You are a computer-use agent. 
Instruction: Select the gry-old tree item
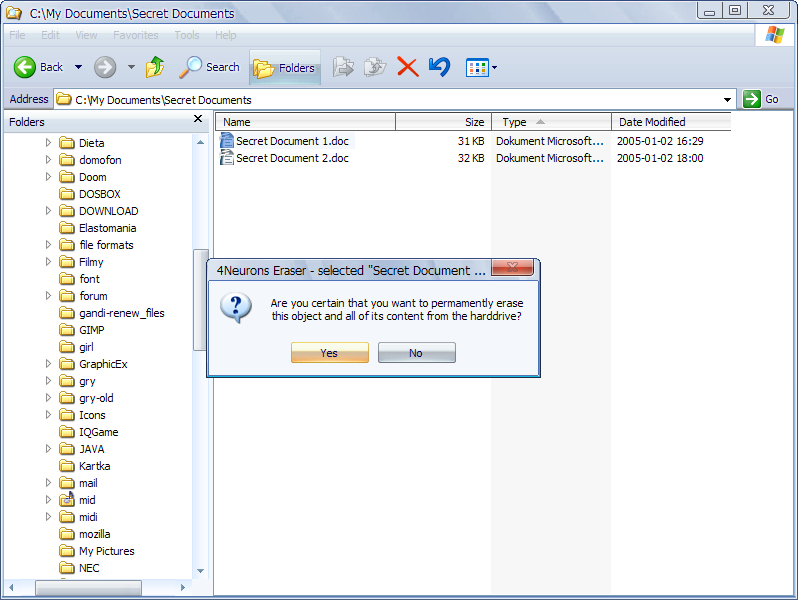pyautogui.click(x=96, y=398)
